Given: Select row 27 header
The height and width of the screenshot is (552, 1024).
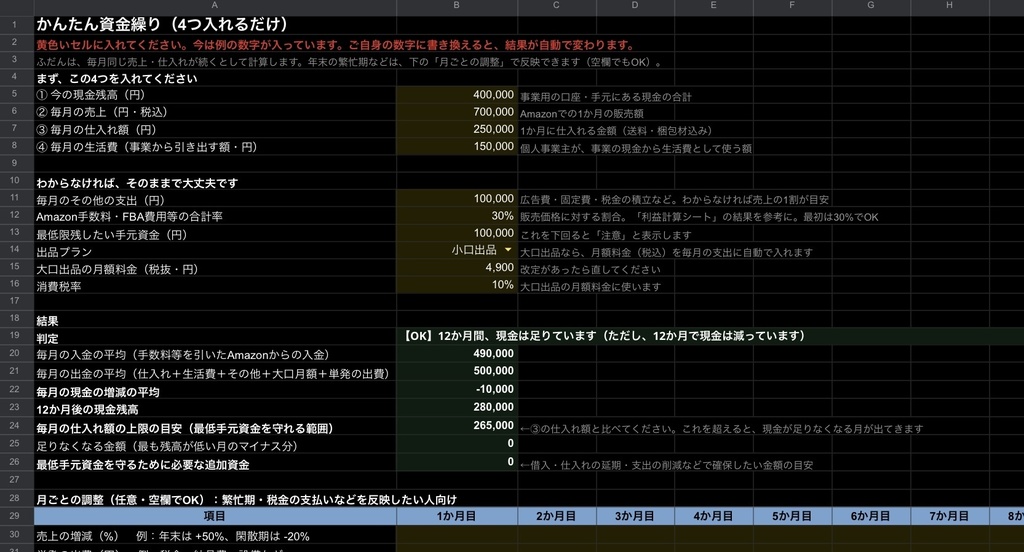Looking at the screenshot, I should pos(16,479).
